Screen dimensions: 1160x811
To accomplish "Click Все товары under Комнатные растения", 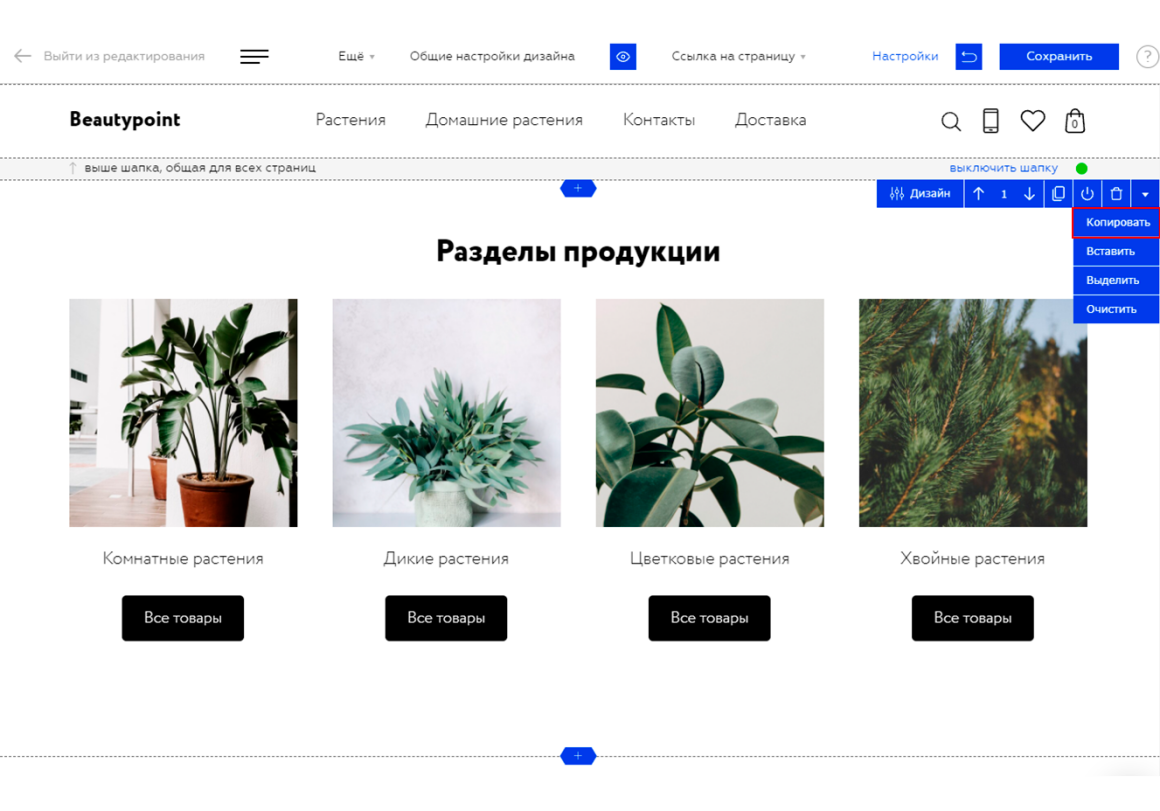I will (183, 618).
